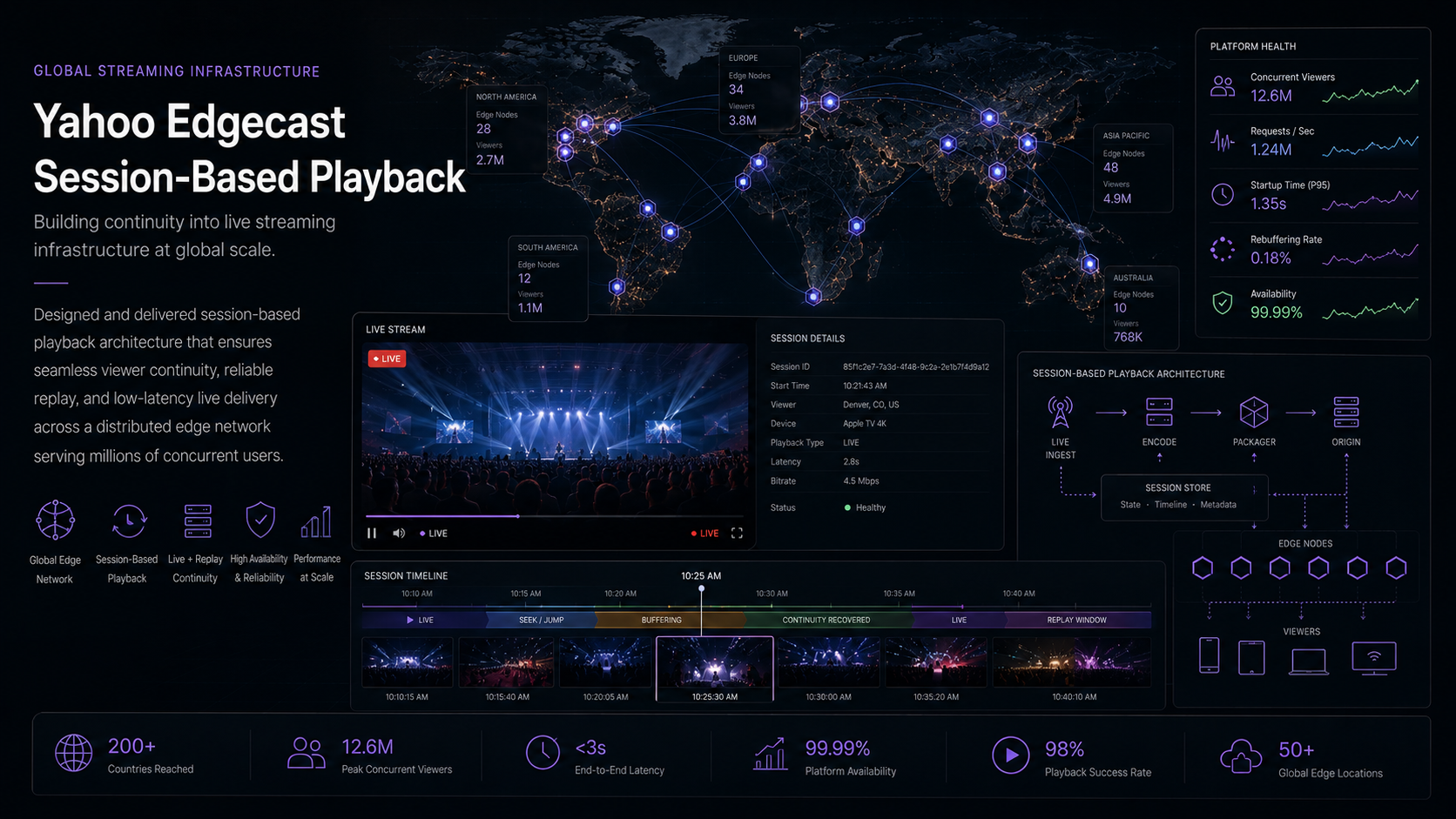Click the Live + Replay Continuity server icon

point(198,520)
